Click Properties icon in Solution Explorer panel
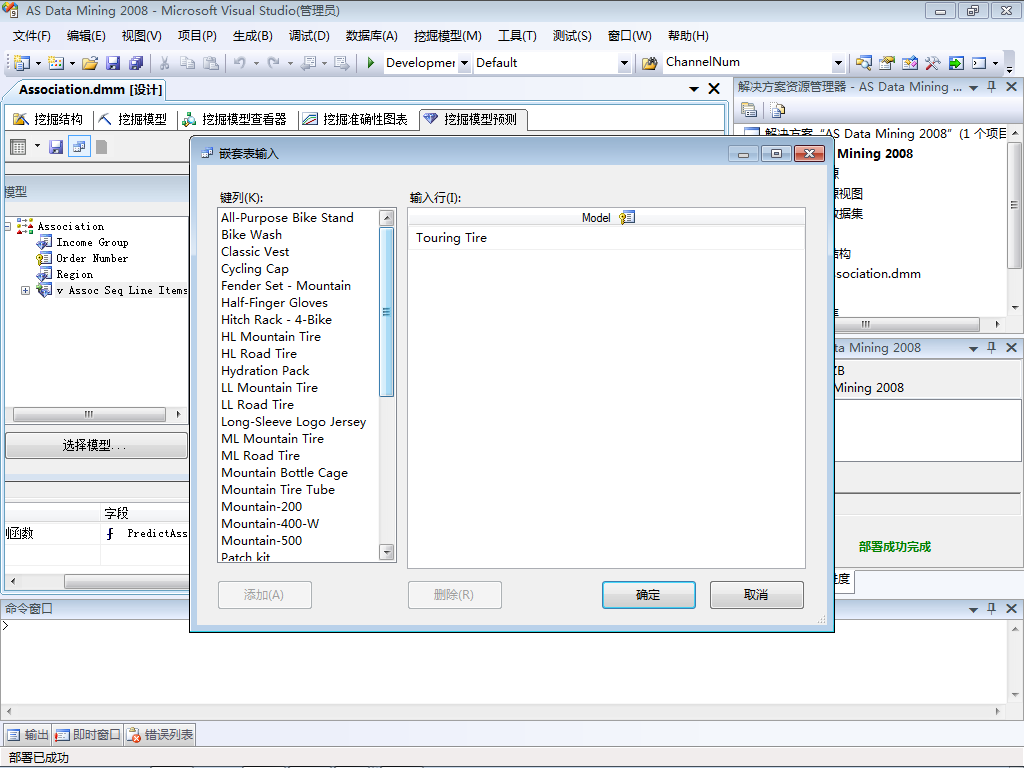Image resolution: width=1024 pixels, height=768 pixels. pyautogui.click(x=749, y=110)
